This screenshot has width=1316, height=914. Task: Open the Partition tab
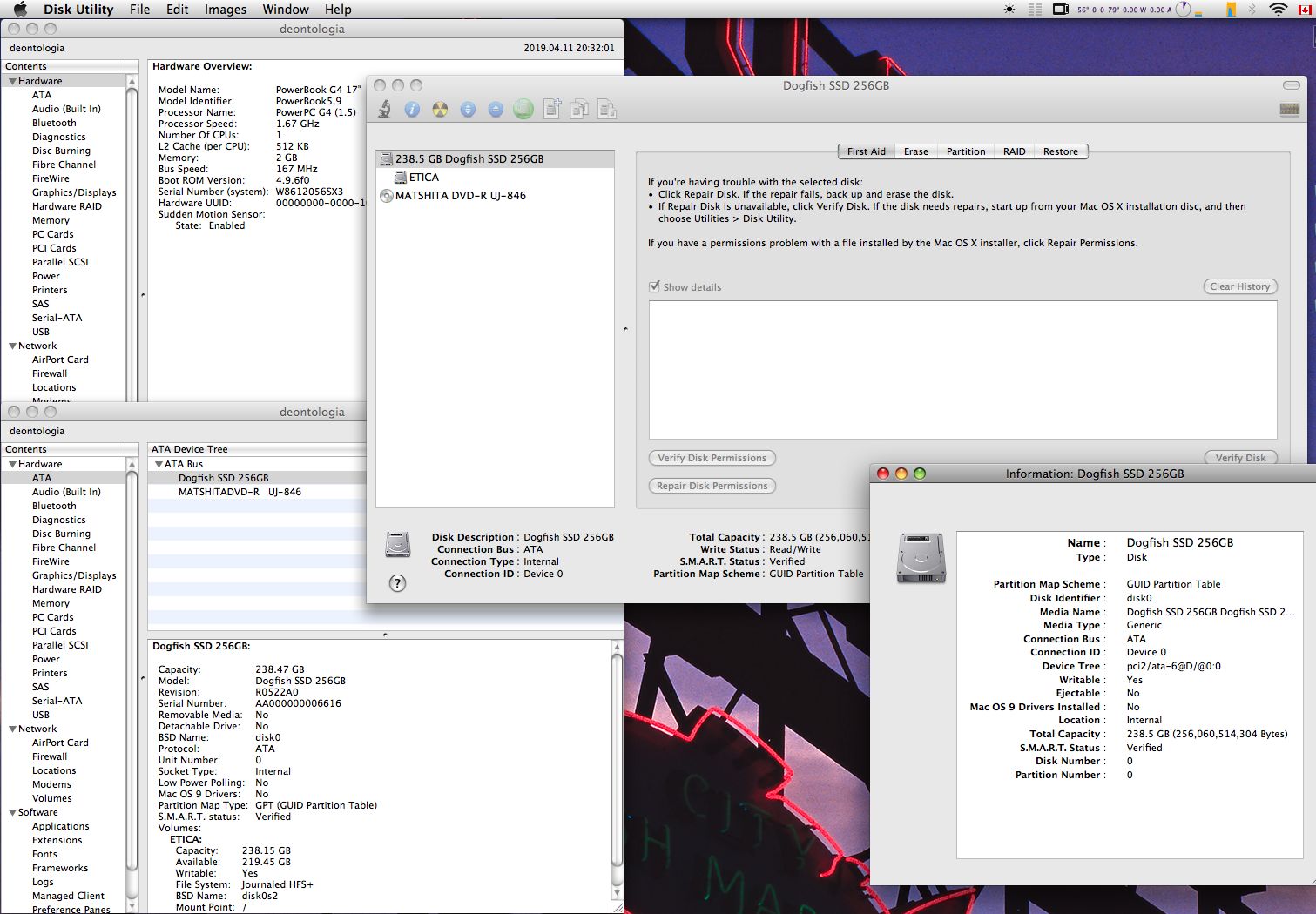tap(966, 151)
